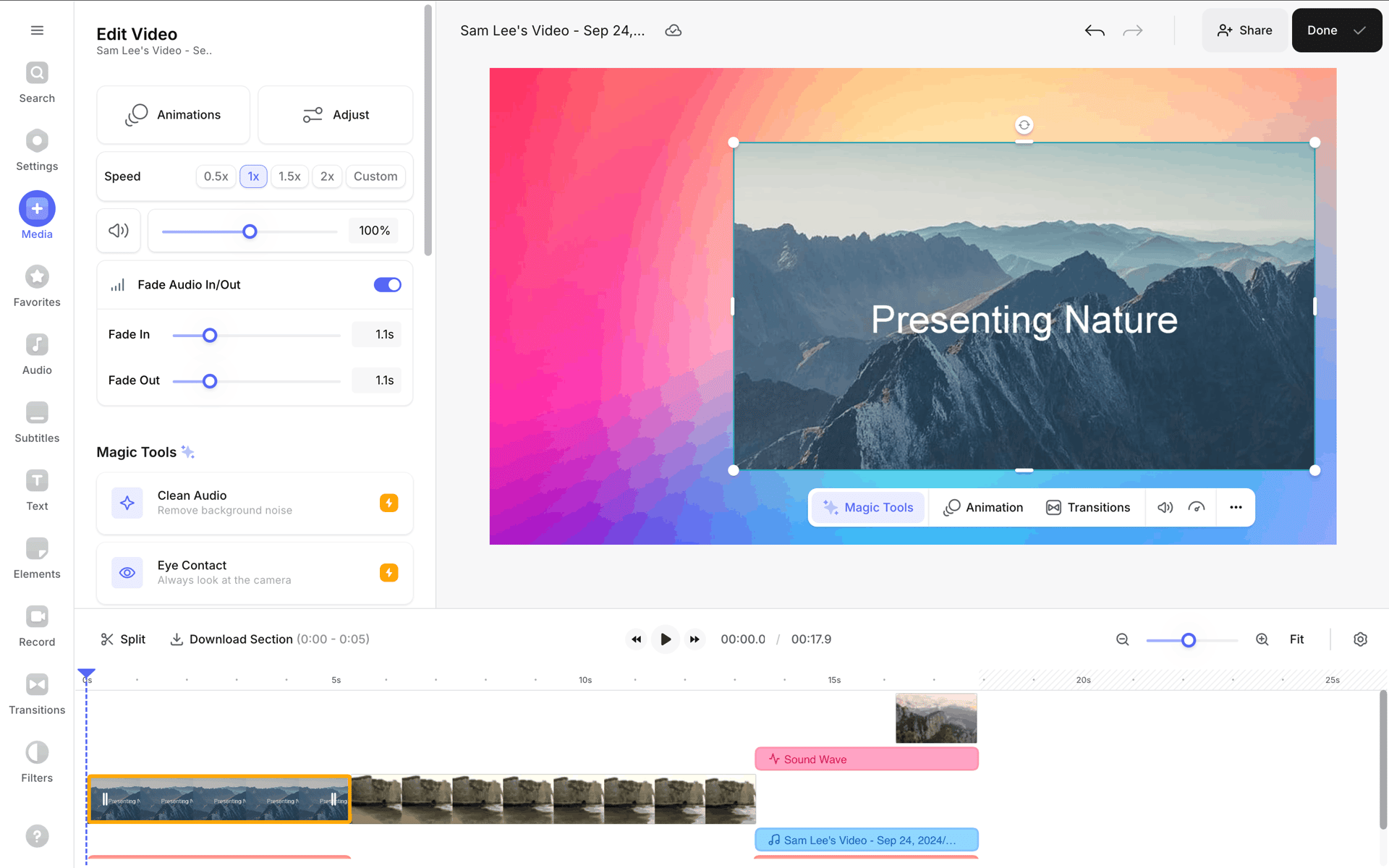This screenshot has width=1389, height=868.
Task: Play the video
Action: point(666,639)
